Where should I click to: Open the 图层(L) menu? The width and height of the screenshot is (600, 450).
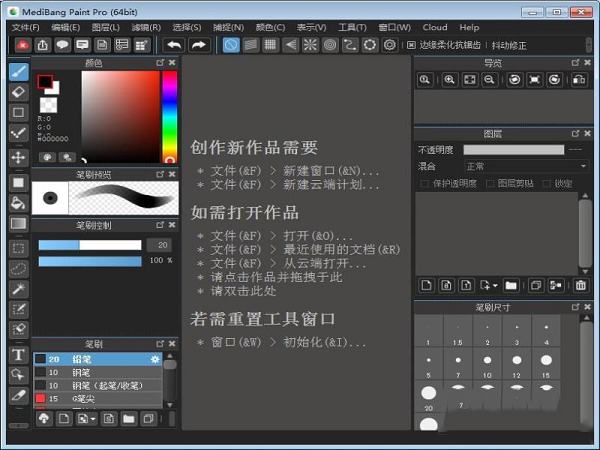click(x=106, y=28)
